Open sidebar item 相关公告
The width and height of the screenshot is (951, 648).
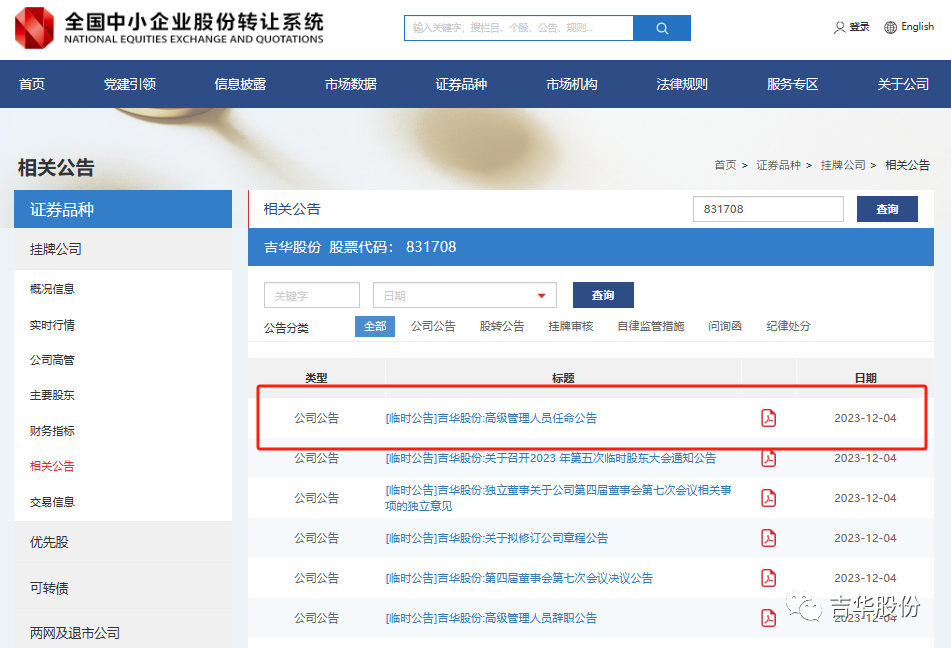click(x=52, y=467)
